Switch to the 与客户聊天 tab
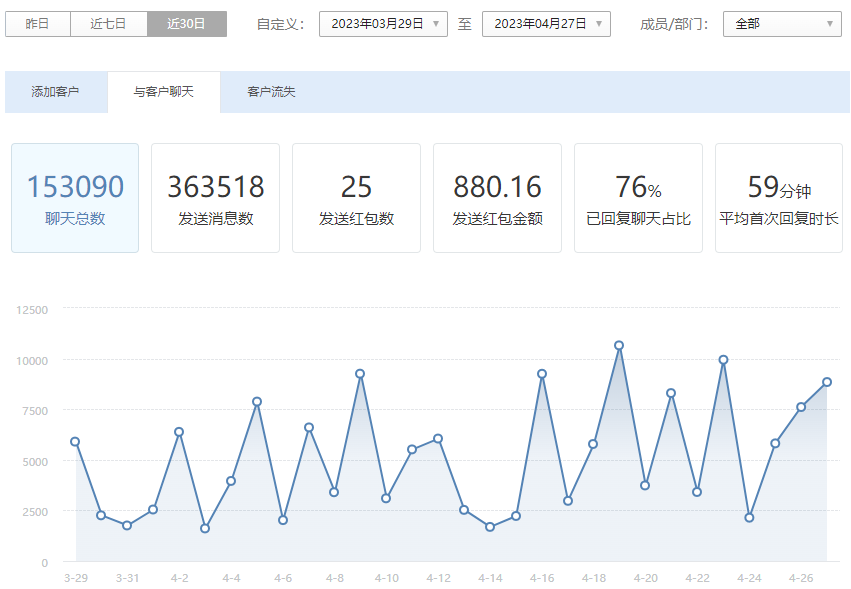Image resolution: width=851 pixels, height=589 pixels. click(164, 92)
